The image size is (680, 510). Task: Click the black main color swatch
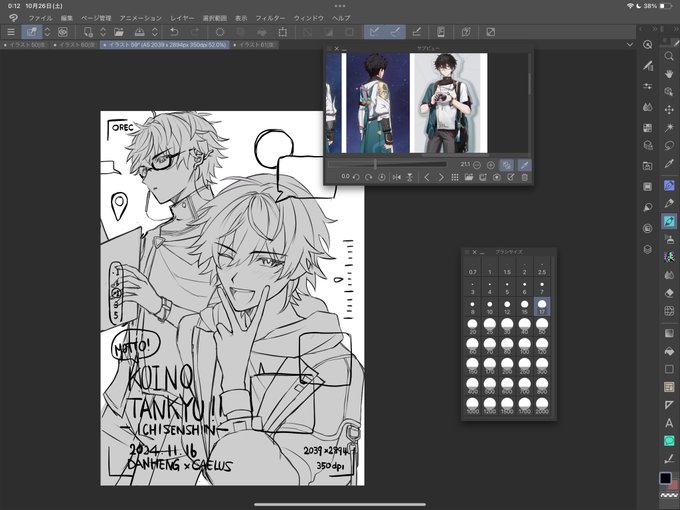point(665,478)
